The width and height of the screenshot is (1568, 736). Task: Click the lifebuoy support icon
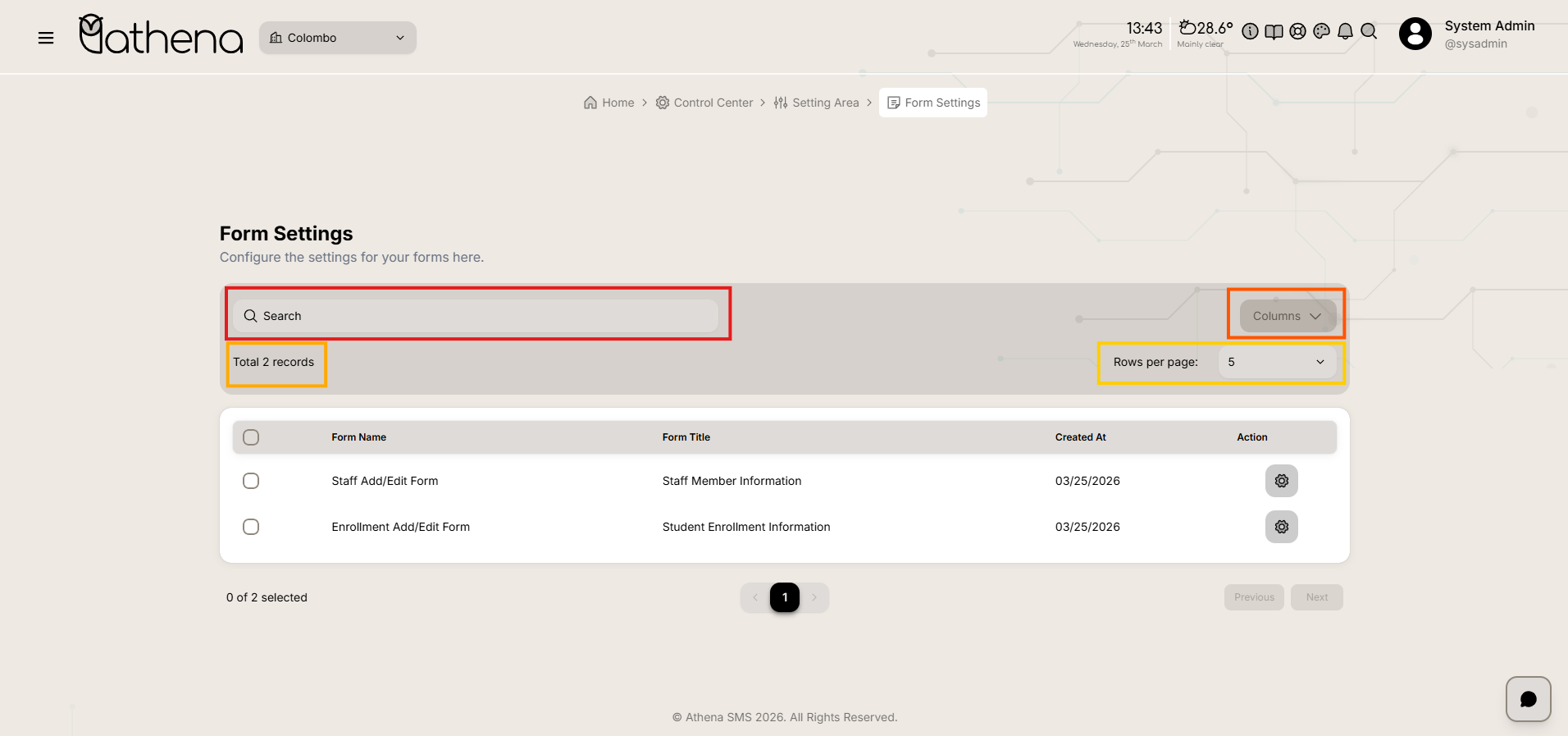(1297, 31)
